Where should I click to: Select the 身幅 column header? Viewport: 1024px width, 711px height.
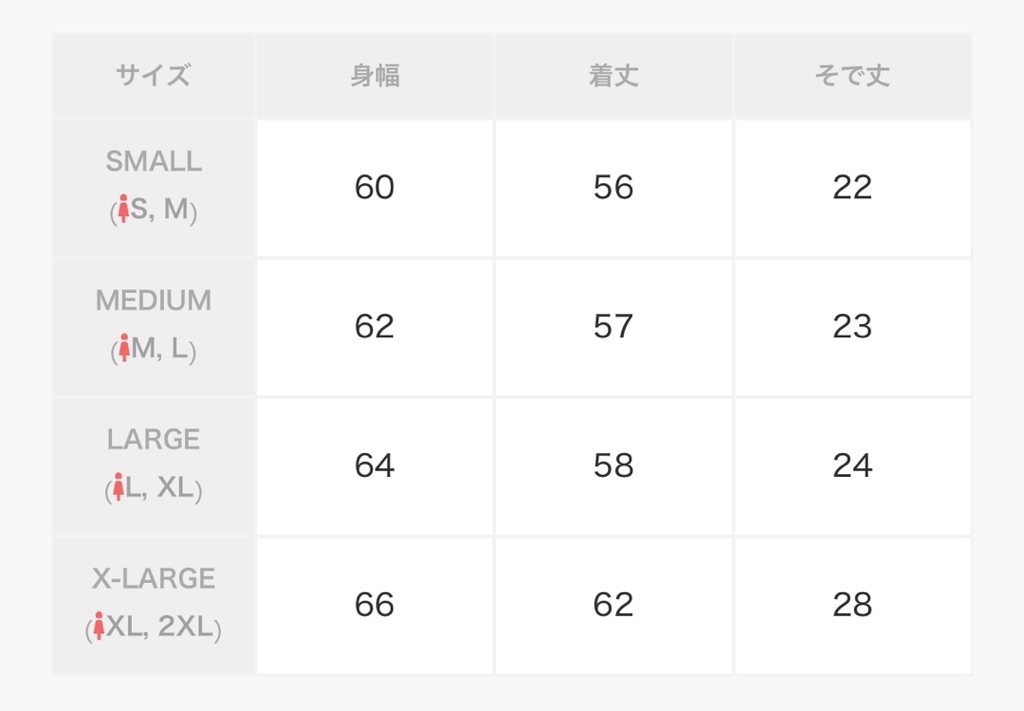coord(375,75)
